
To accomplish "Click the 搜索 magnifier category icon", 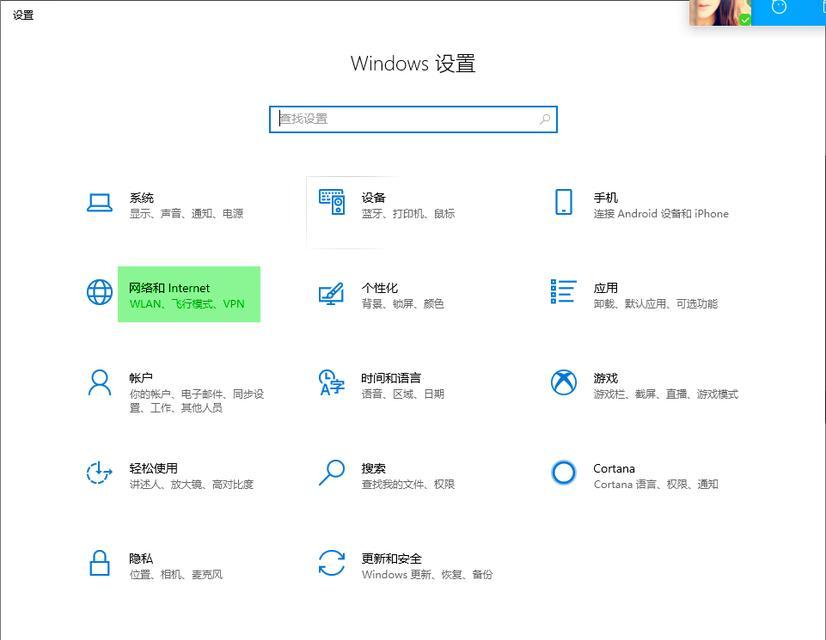I will pyautogui.click(x=332, y=472).
